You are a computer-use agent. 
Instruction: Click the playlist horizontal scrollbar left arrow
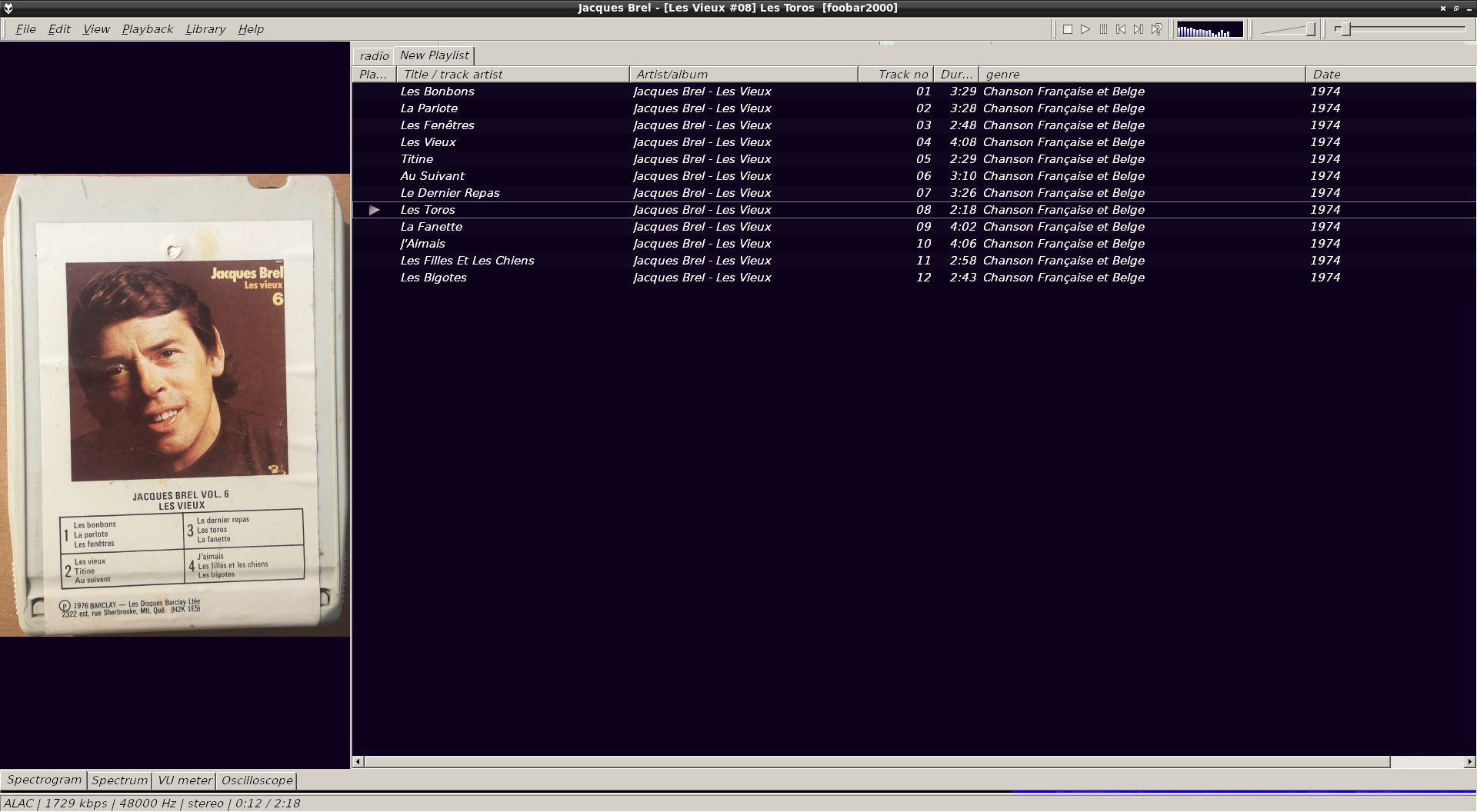358,762
